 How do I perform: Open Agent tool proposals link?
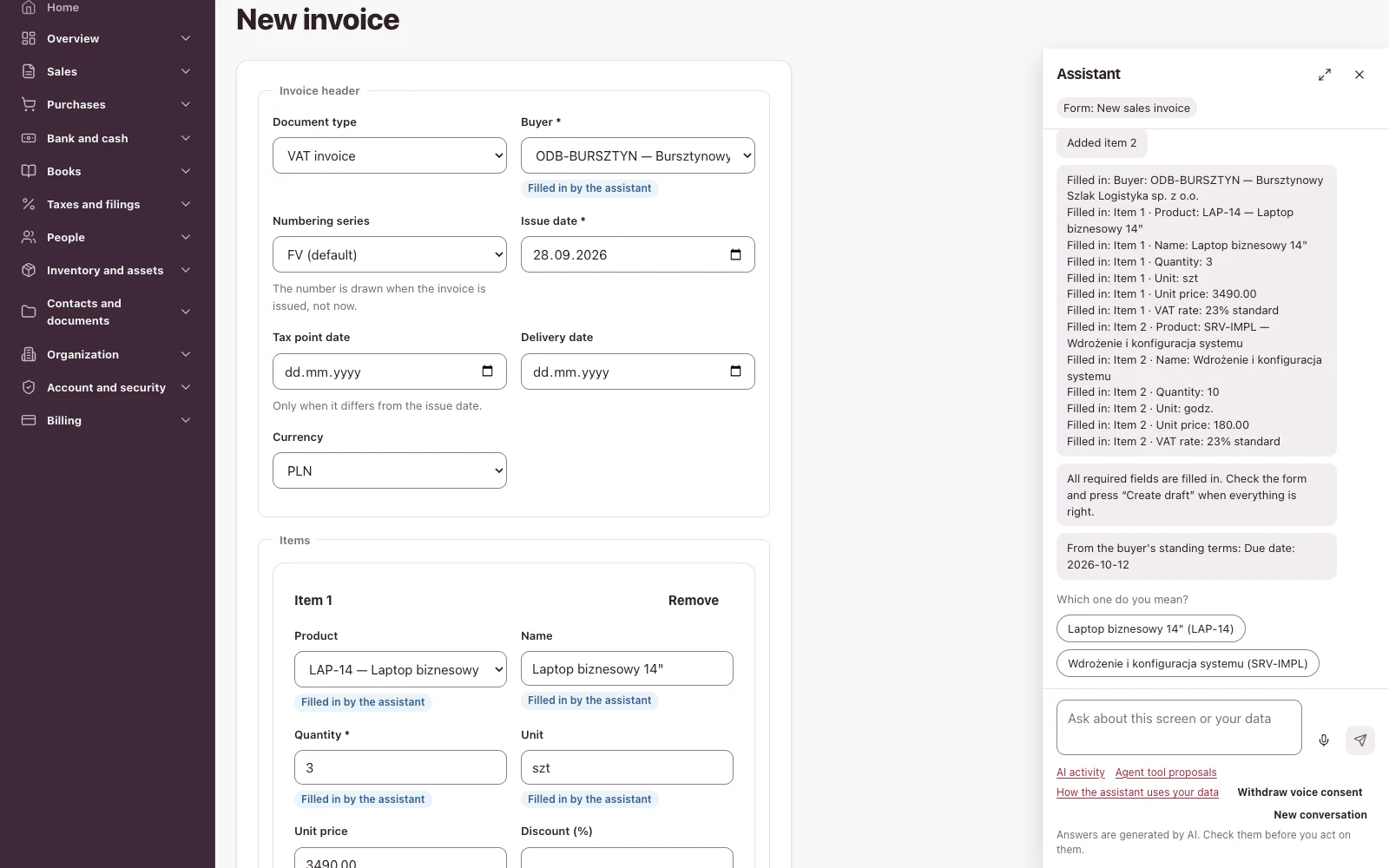pyautogui.click(x=1166, y=773)
